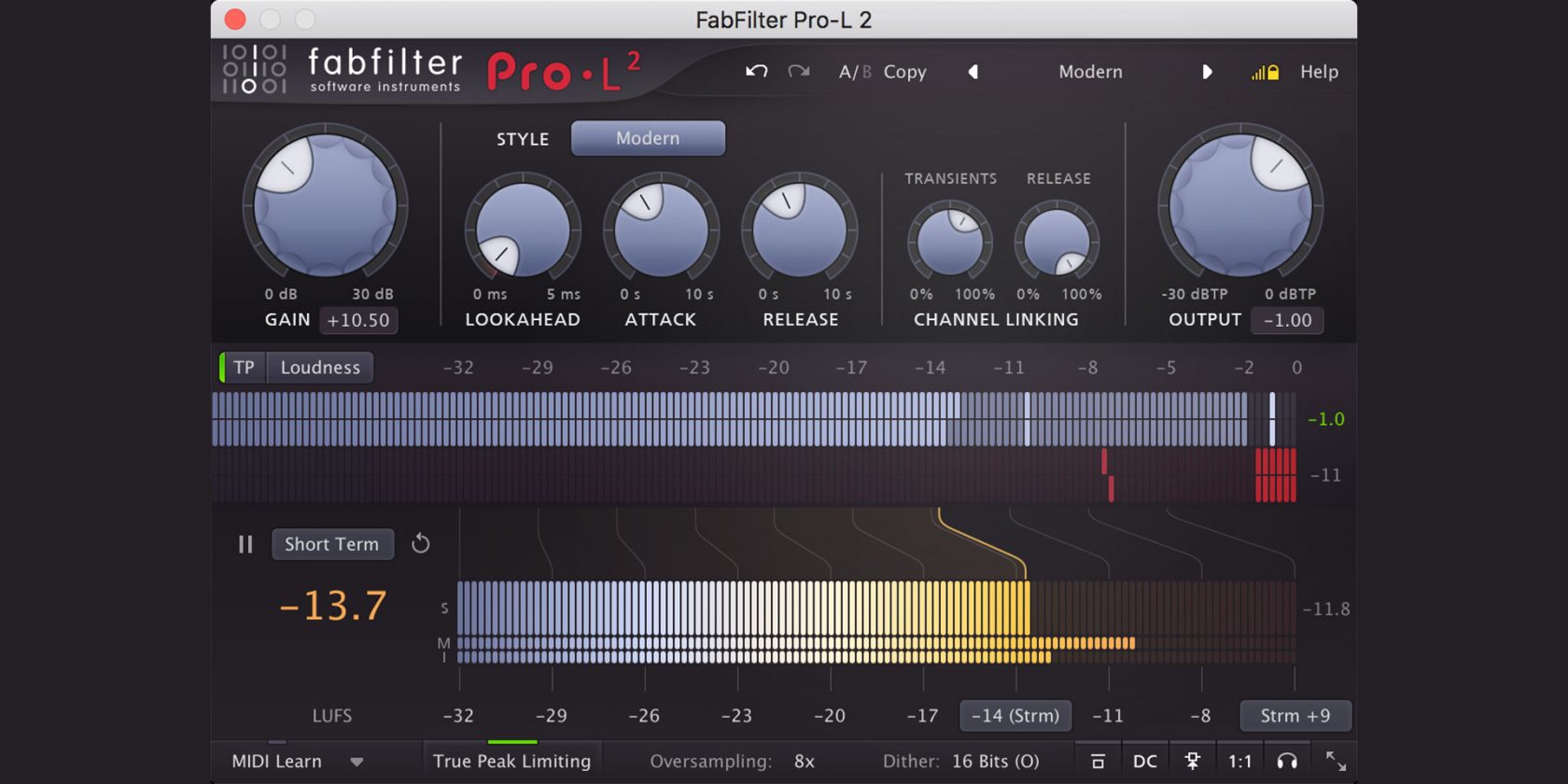Click the Attack knob
The width and height of the screenshot is (1568, 784).
point(661,230)
